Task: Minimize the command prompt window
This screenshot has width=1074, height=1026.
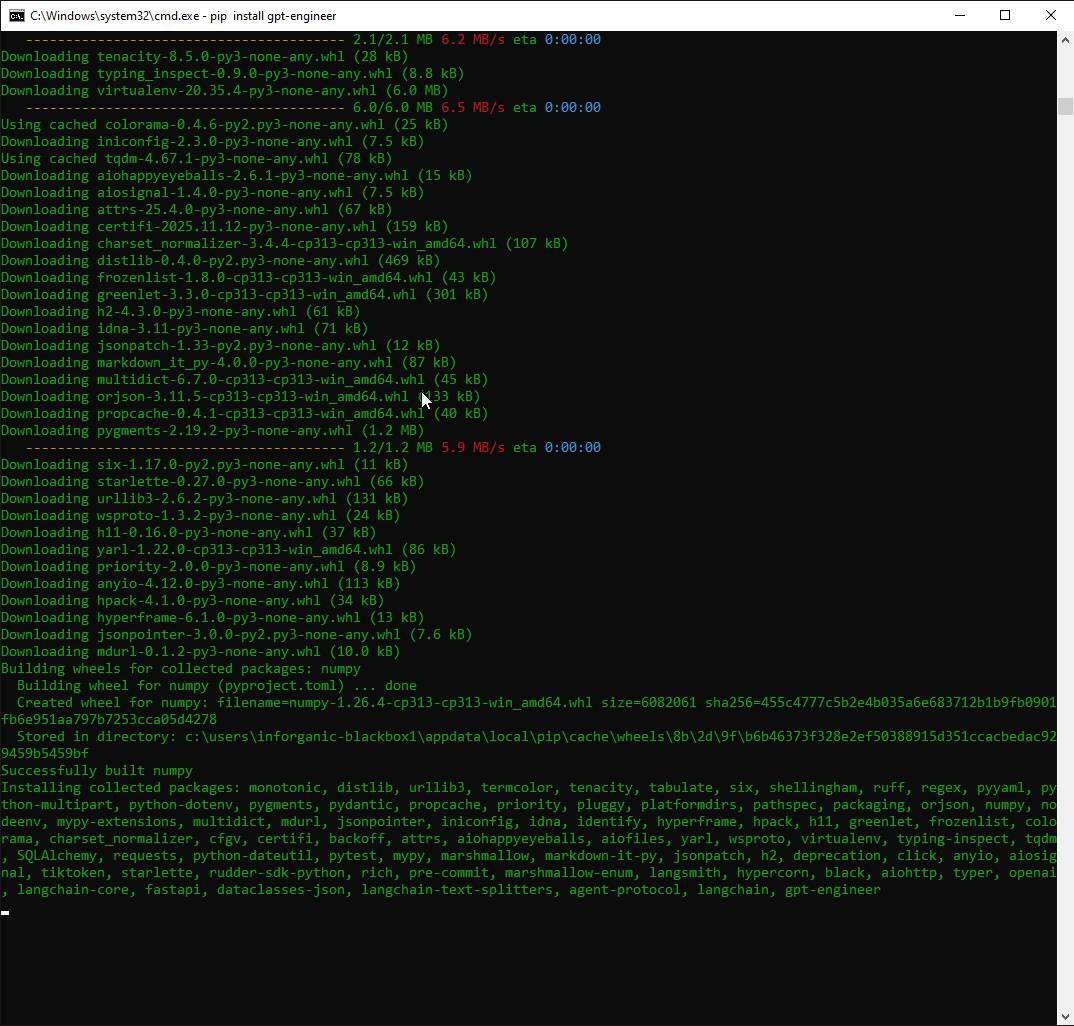Action: point(959,15)
